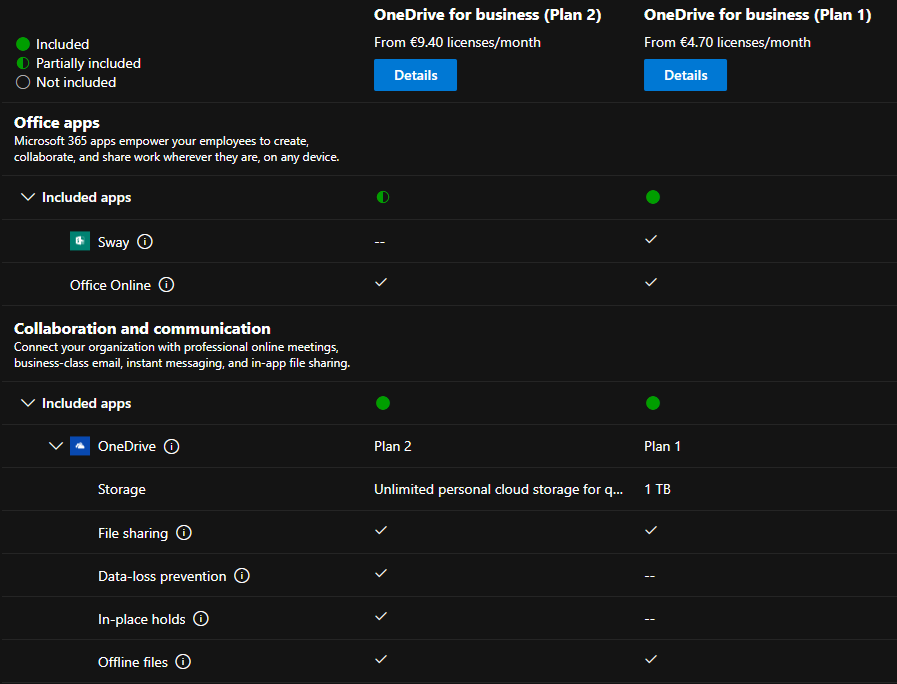Click Plan 2 checkmark for In-place holds
Image resolution: width=897 pixels, height=684 pixels.
click(x=381, y=616)
